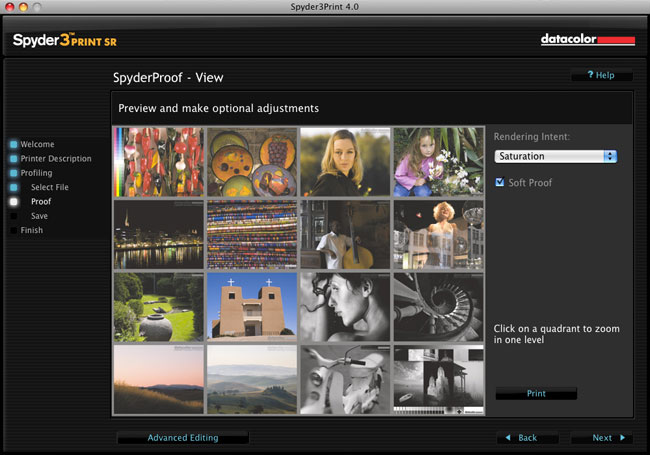Click the Spyder3Print SR logo

click(65, 40)
